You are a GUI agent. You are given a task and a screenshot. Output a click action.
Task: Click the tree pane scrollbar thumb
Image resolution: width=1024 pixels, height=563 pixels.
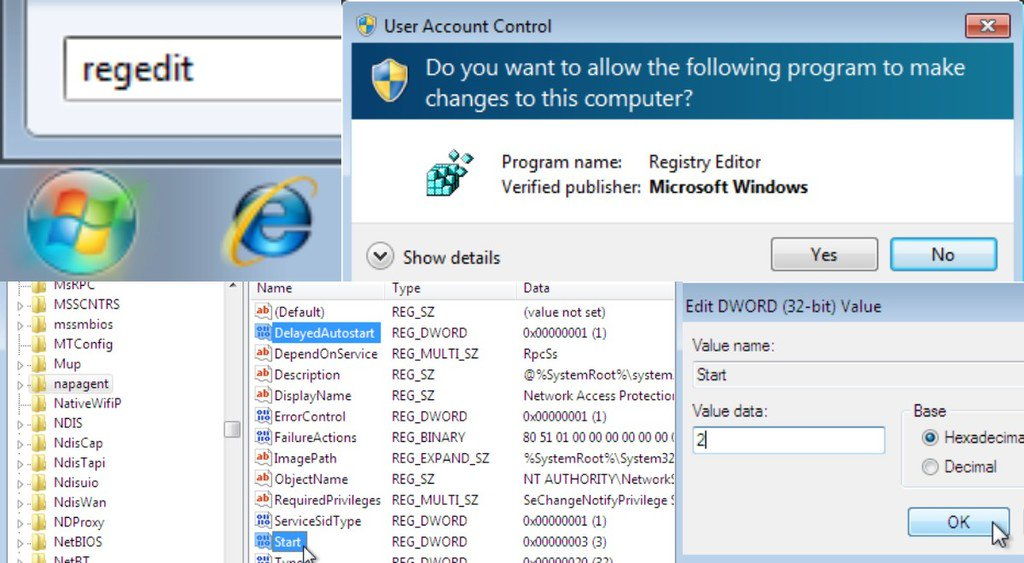(x=232, y=429)
